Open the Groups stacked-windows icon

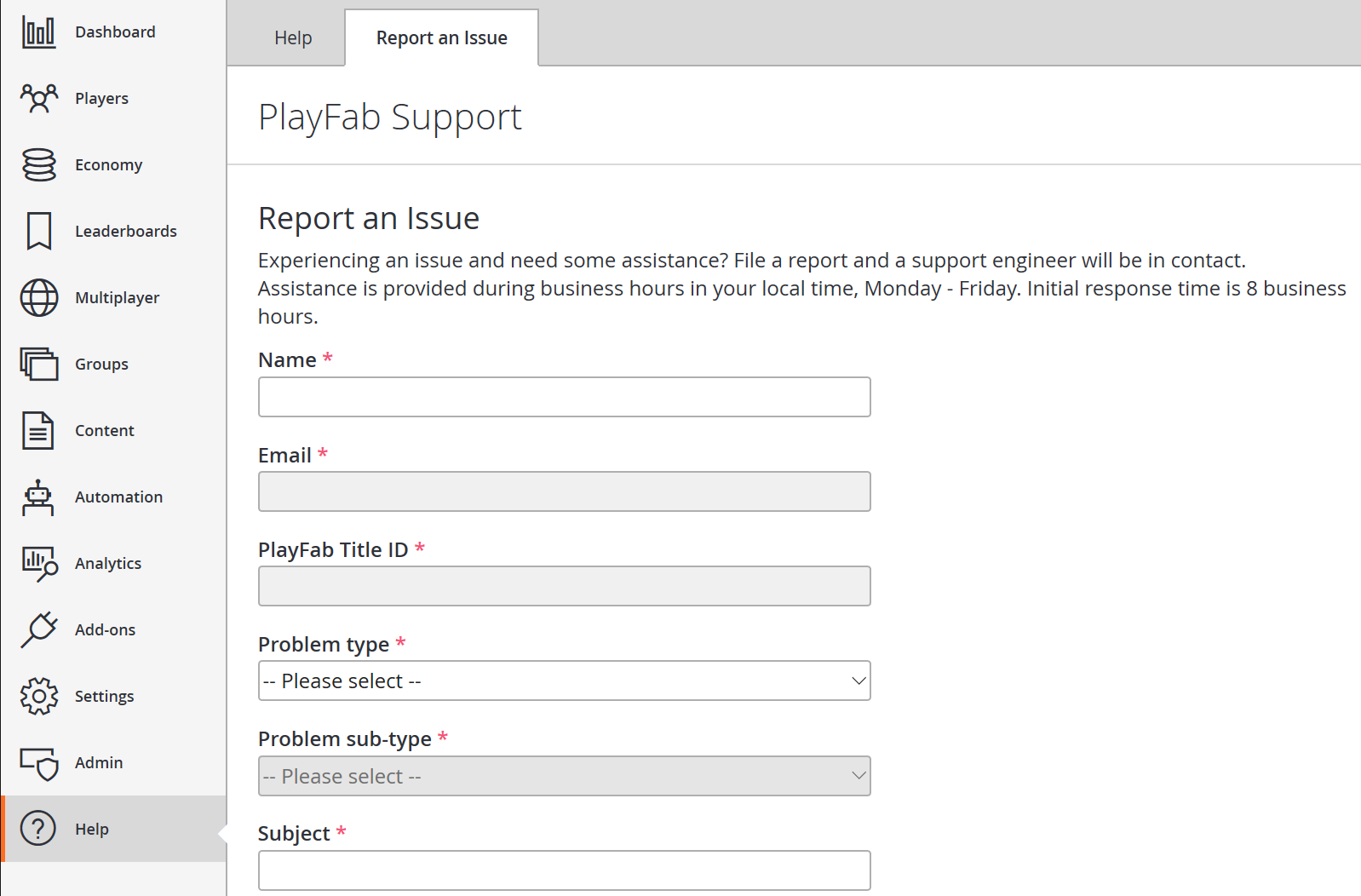click(x=38, y=365)
